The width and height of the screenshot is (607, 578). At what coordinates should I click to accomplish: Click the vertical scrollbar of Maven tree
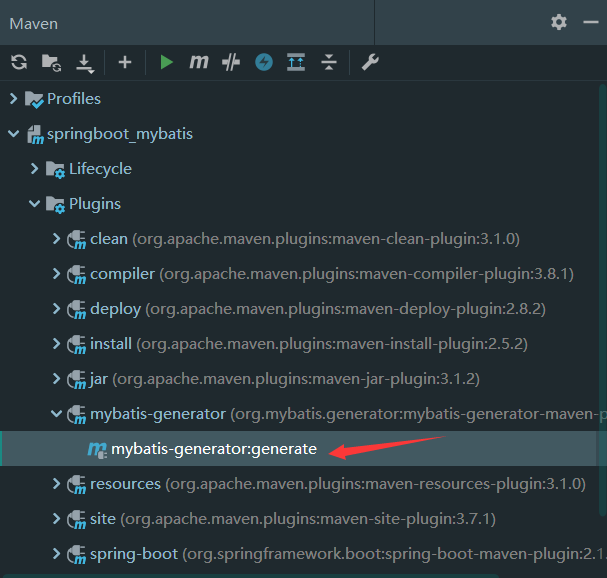tap(602, 300)
